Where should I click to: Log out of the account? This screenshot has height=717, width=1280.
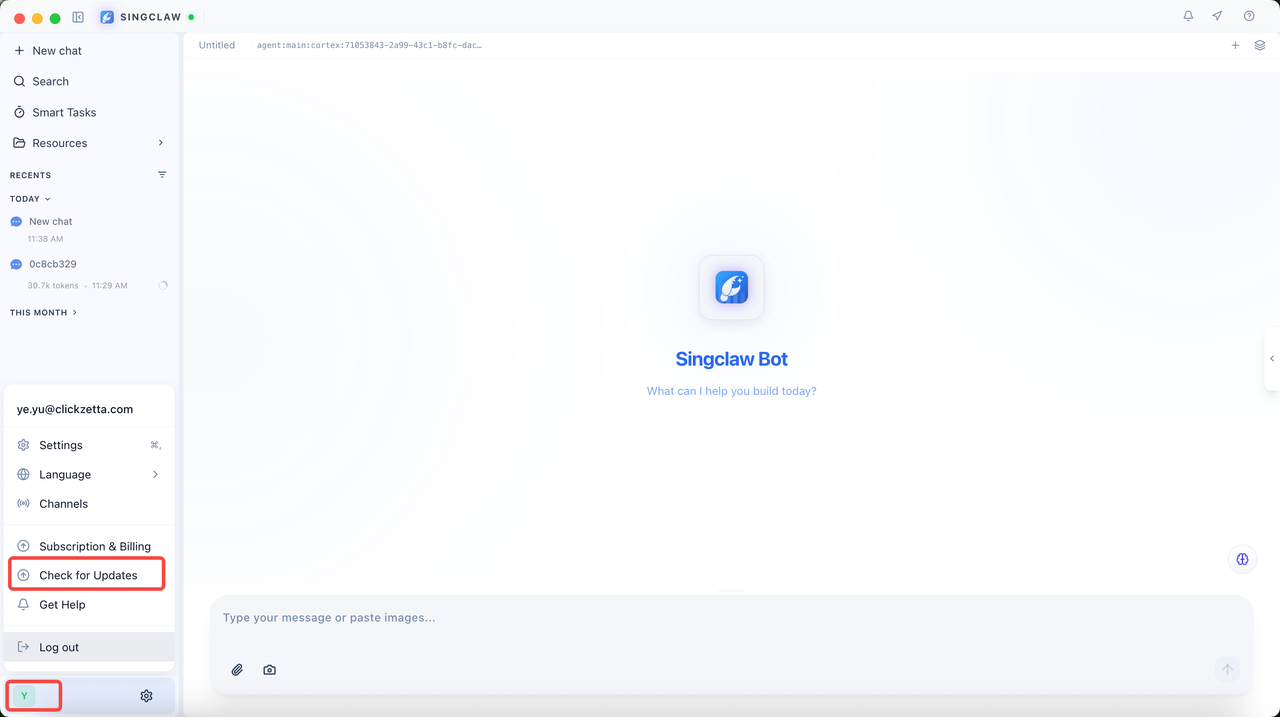[89, 647]
